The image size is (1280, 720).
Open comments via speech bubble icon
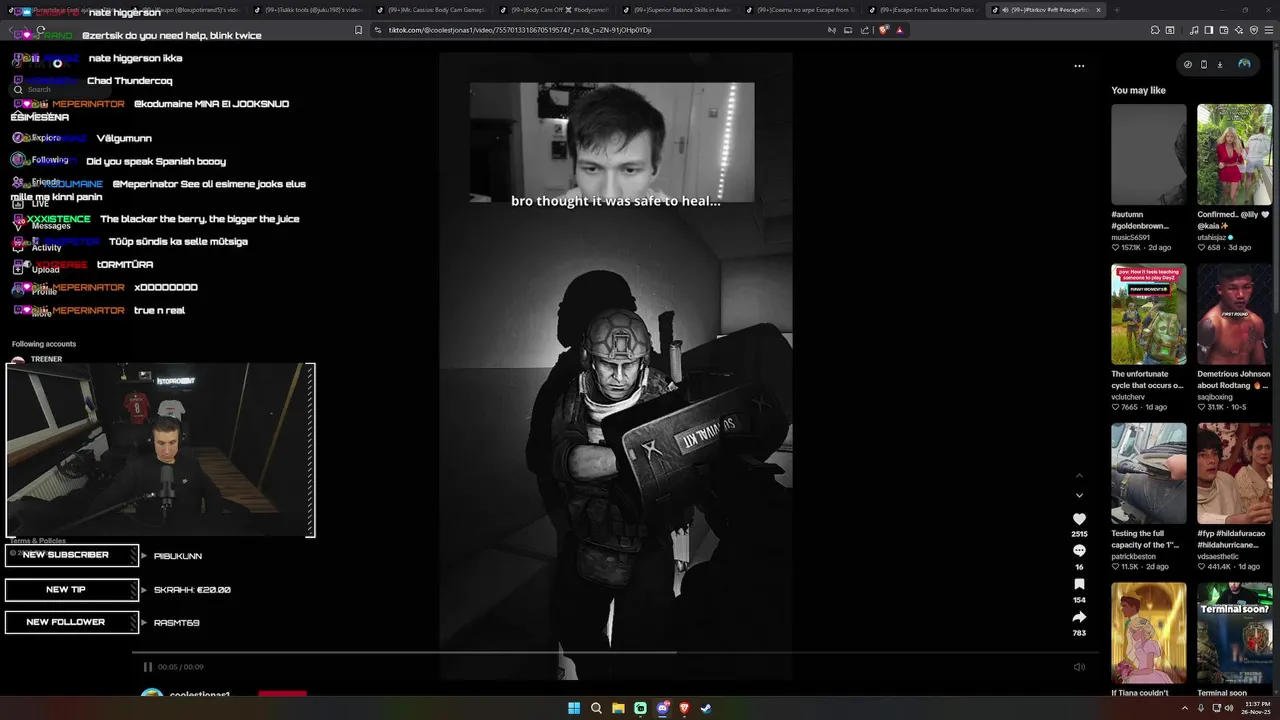[1079, 551]
